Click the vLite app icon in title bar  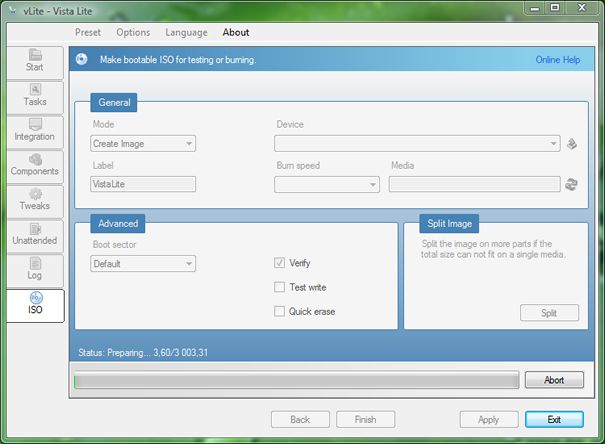point(13,11)
